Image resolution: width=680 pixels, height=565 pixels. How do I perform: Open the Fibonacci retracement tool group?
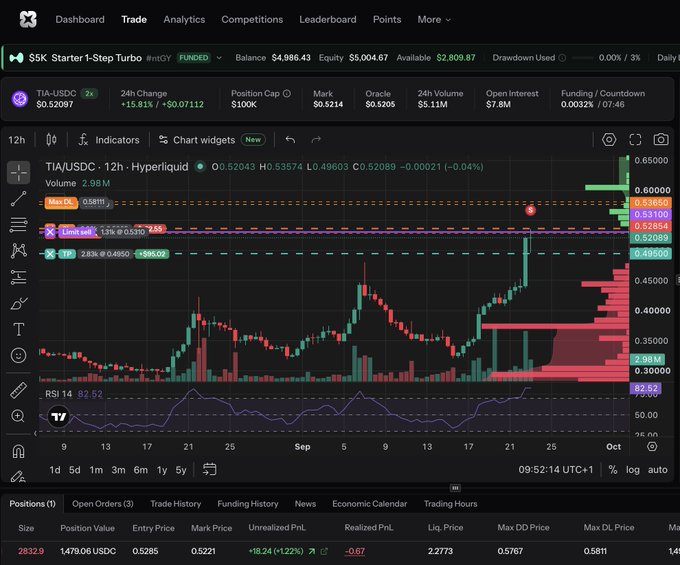coord(18,225)
